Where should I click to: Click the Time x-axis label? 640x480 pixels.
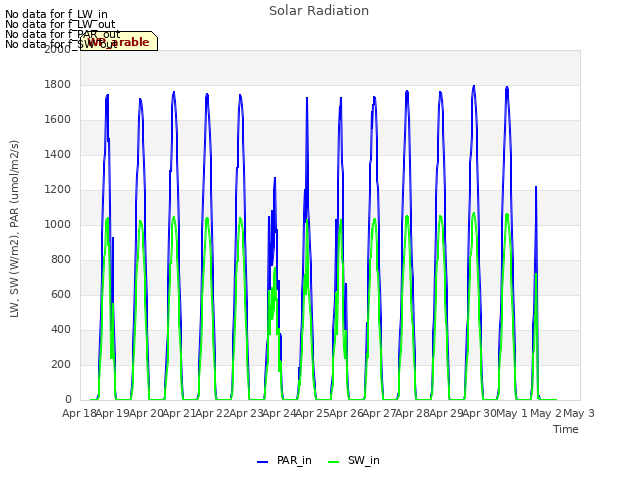tap(566, 429)
